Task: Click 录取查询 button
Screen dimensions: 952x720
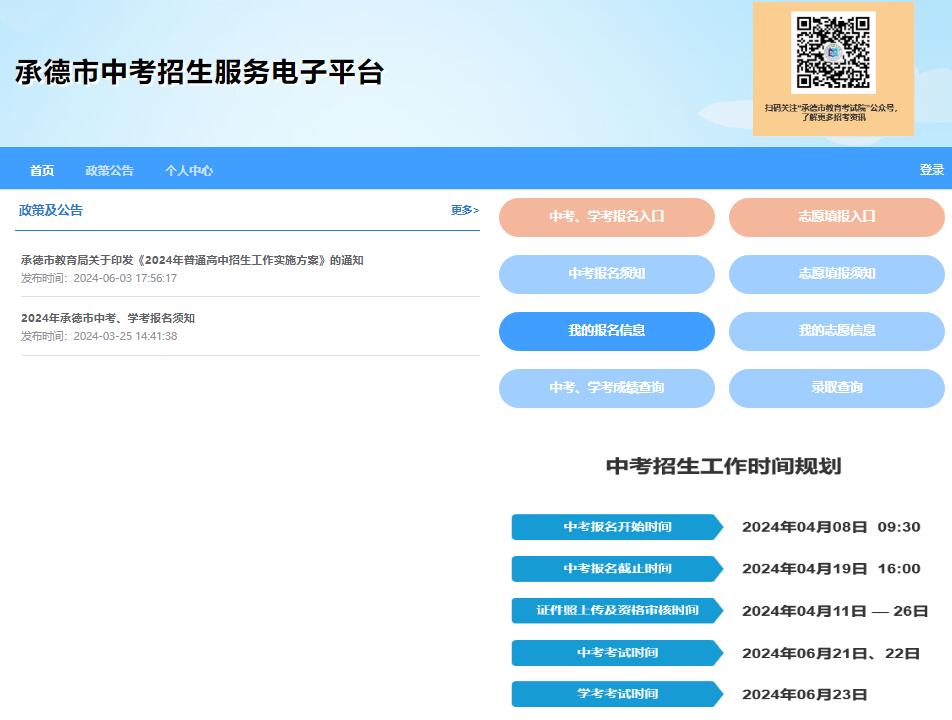Action: (836, 388)
